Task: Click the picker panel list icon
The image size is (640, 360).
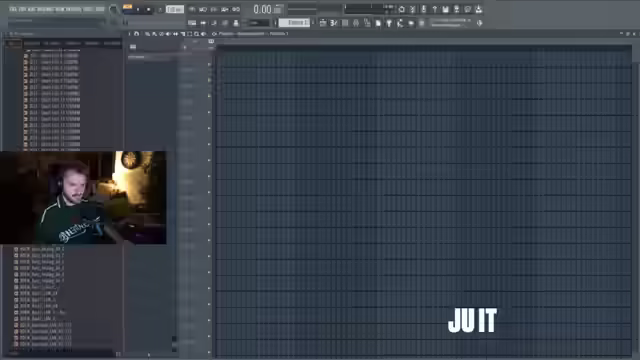Action: point(133,47)
